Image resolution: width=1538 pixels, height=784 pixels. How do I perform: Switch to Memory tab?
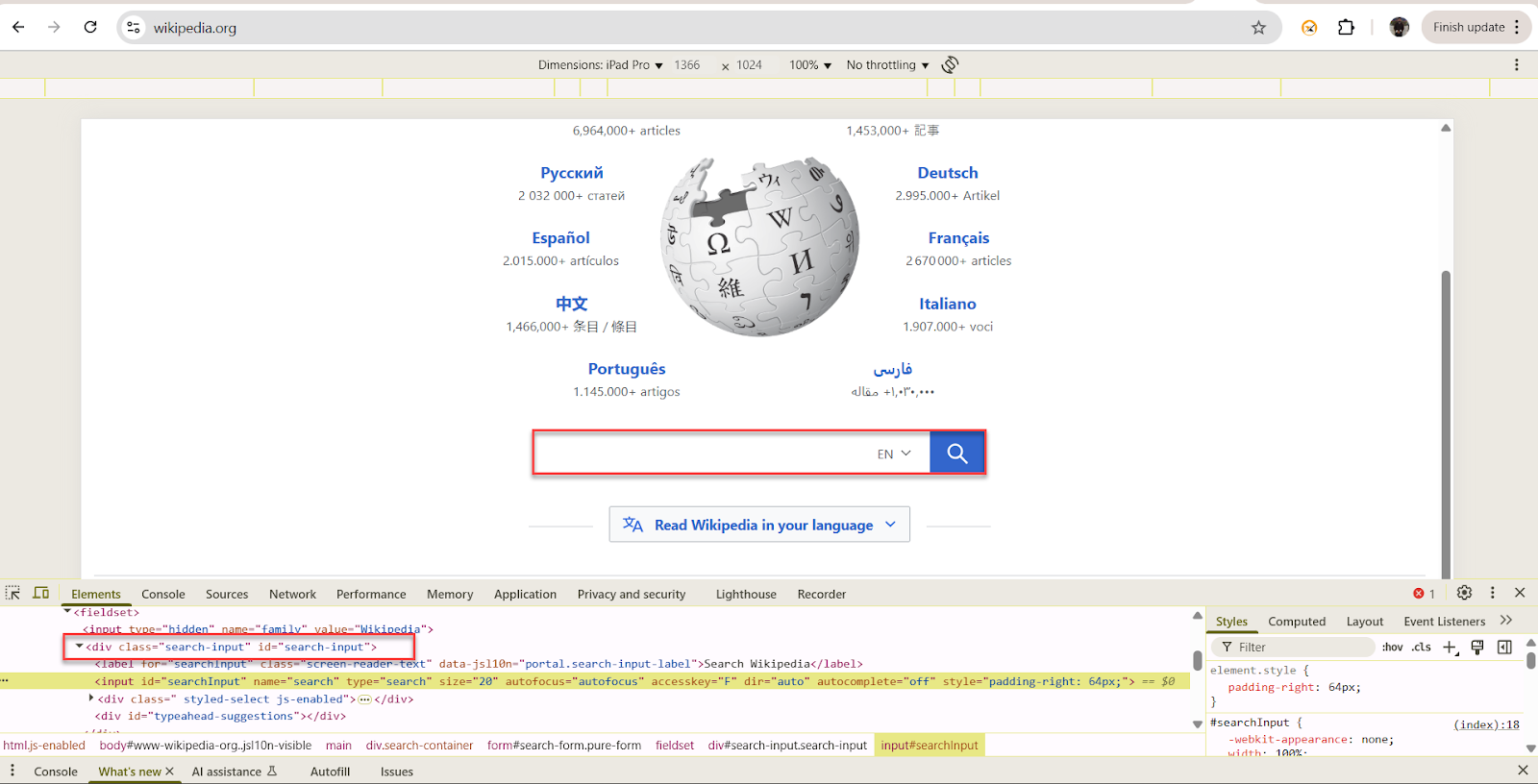(450, 594)
